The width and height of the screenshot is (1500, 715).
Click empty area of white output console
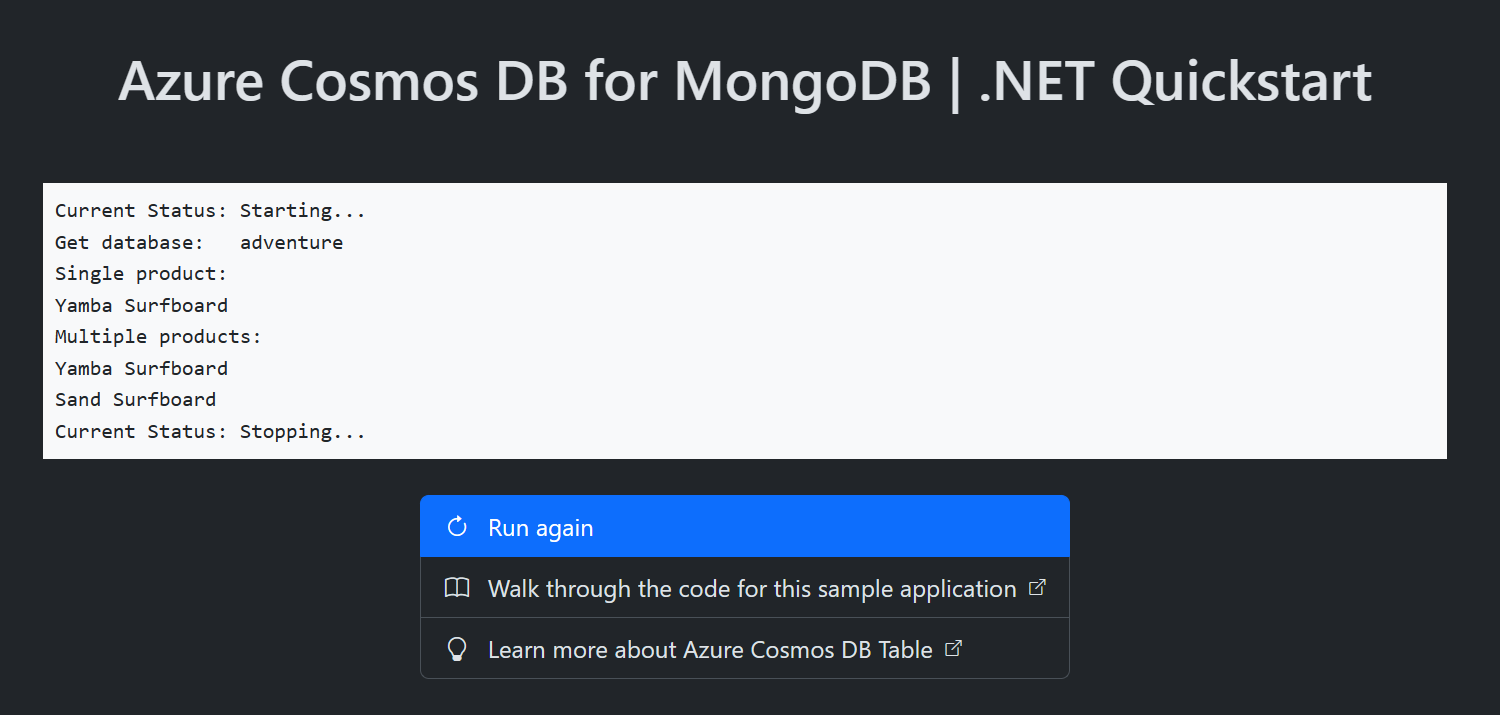[x=900, y=320]
